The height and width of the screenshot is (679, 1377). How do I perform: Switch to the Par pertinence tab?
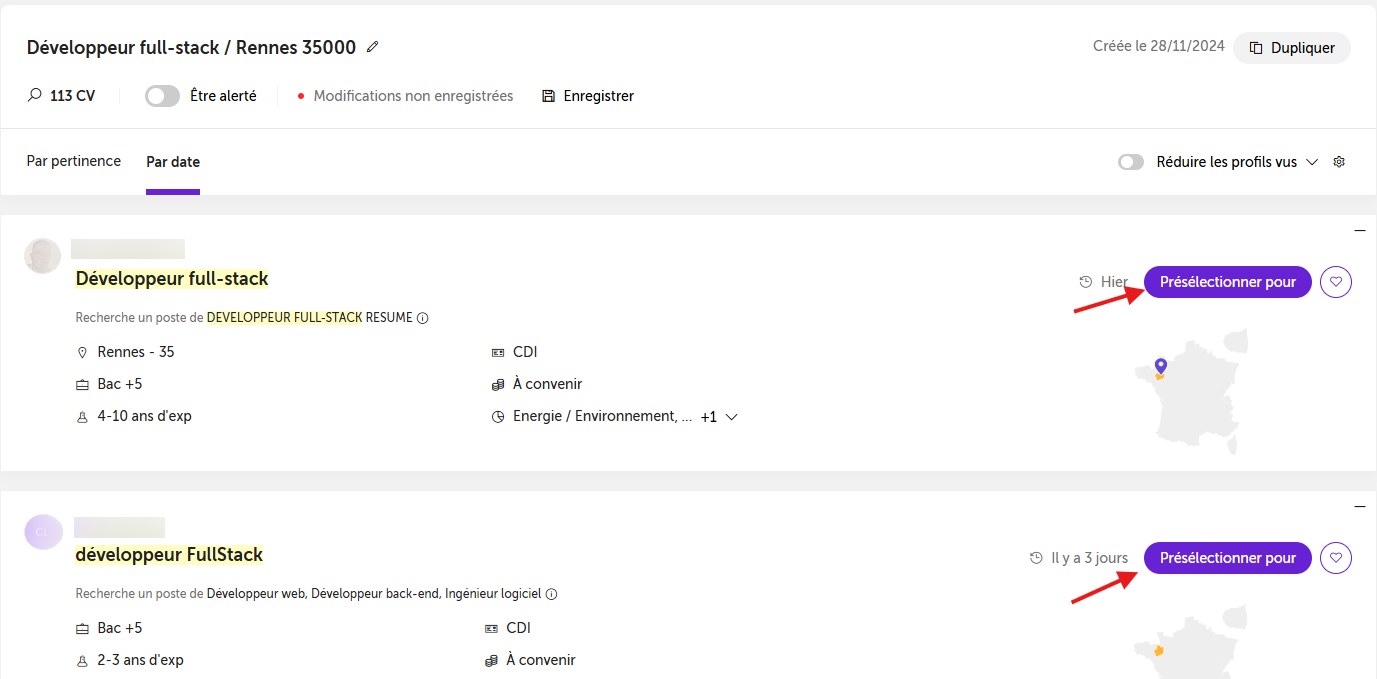click(74, 161)
